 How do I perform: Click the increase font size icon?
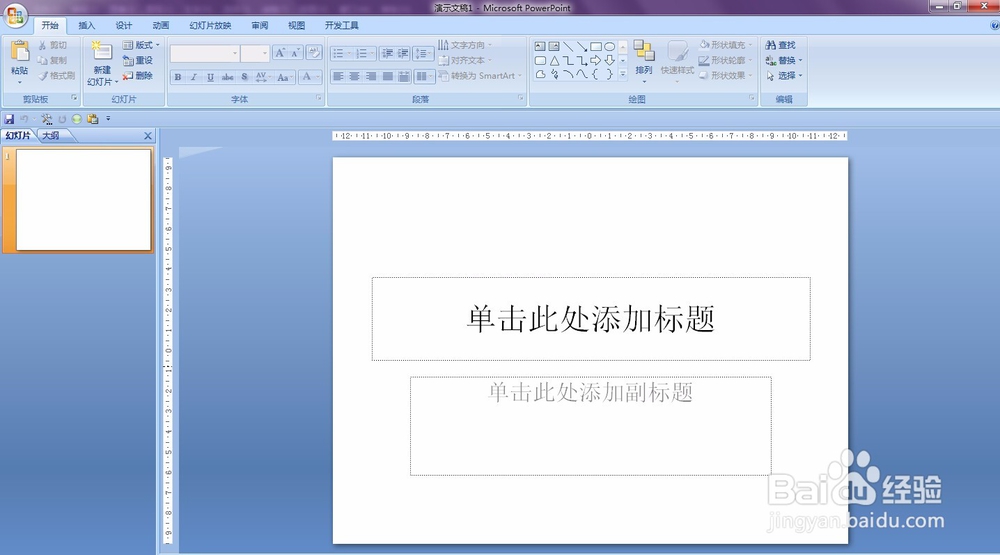point(280,53)
